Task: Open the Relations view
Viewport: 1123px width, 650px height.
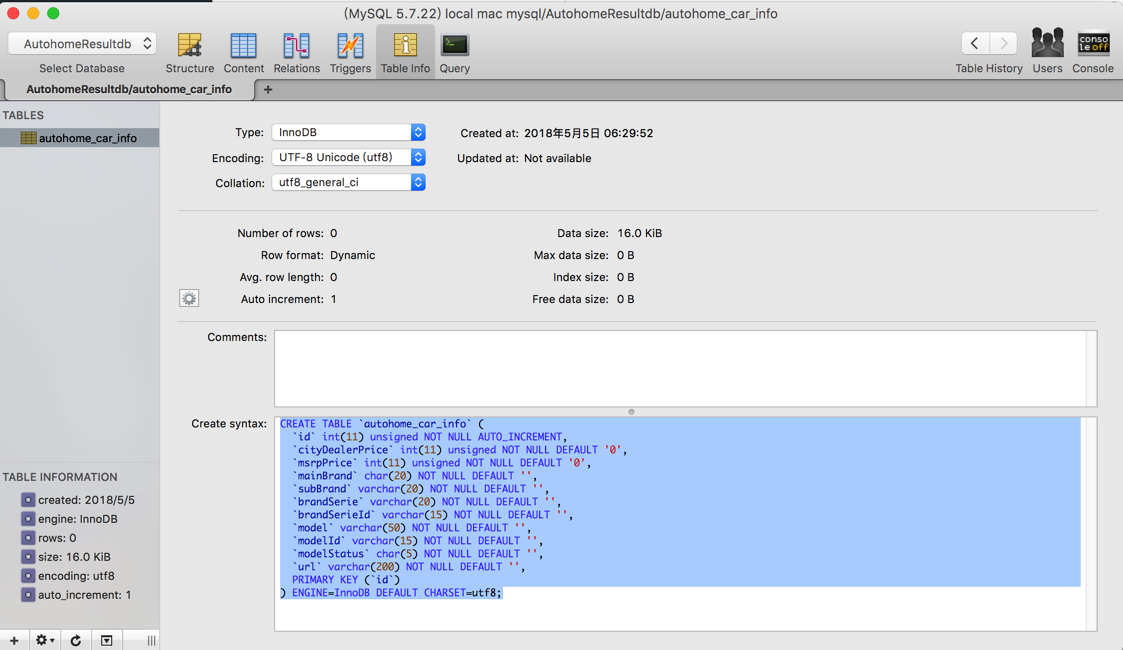Action: 297,52
